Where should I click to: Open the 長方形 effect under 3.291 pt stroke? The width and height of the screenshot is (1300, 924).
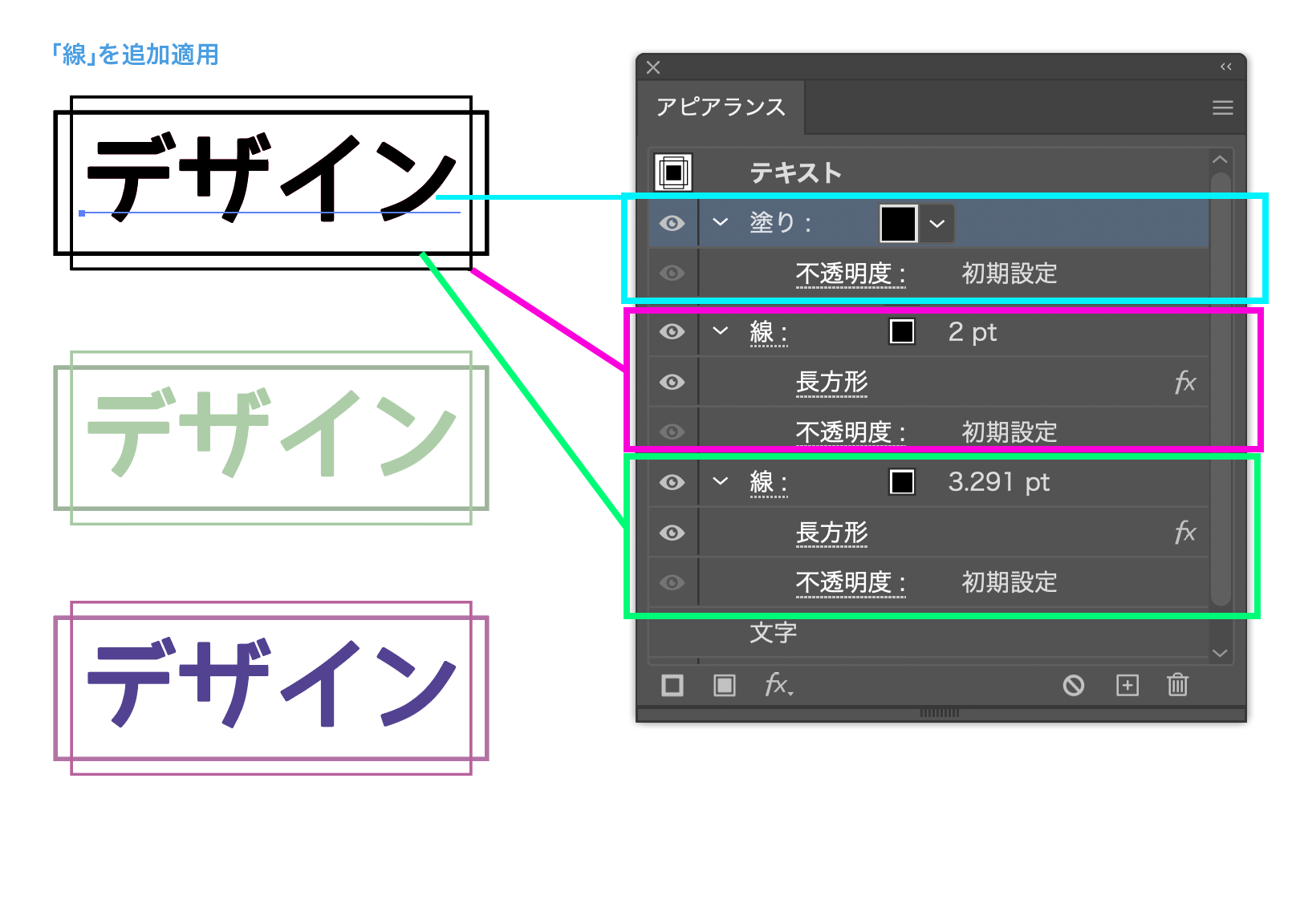pyautogui.click(x=831, y=533)
